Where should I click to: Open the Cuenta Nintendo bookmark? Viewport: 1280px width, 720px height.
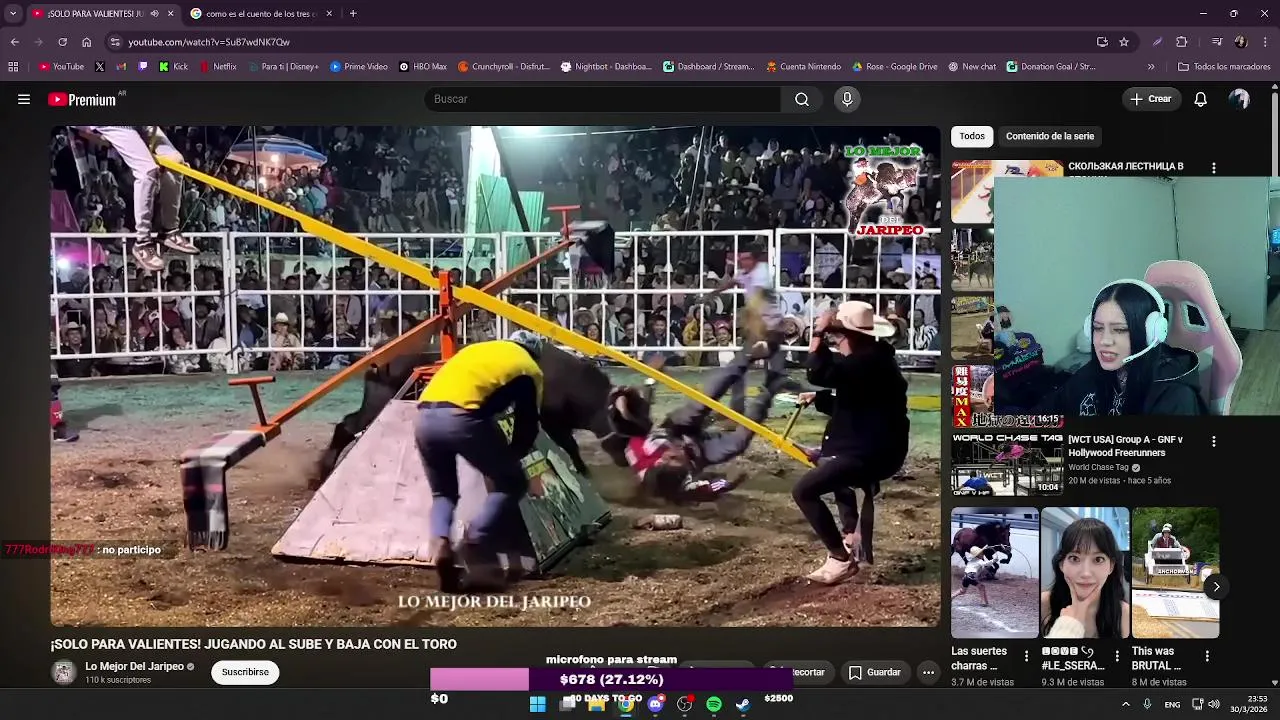pos(804,67)
